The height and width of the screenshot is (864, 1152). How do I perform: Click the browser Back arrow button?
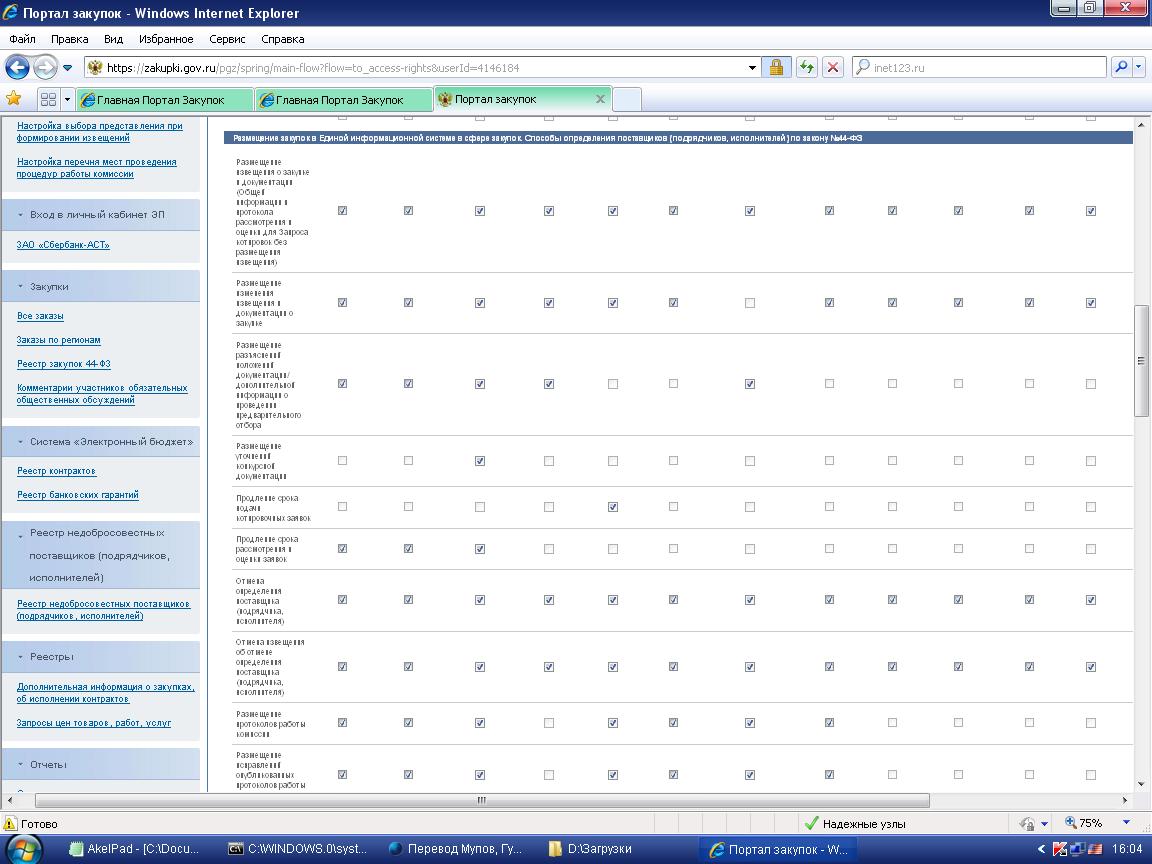(17, 67)
